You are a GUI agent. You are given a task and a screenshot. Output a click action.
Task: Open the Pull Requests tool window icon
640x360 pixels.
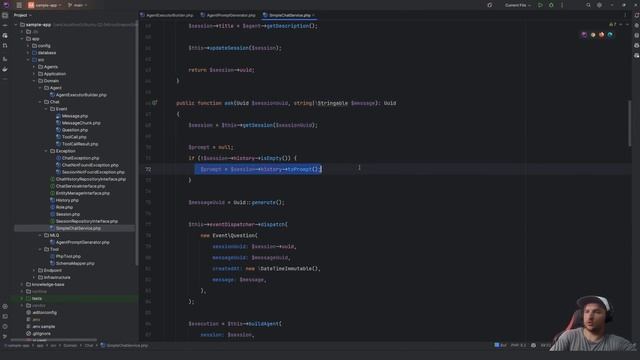(x=5, y=45)
